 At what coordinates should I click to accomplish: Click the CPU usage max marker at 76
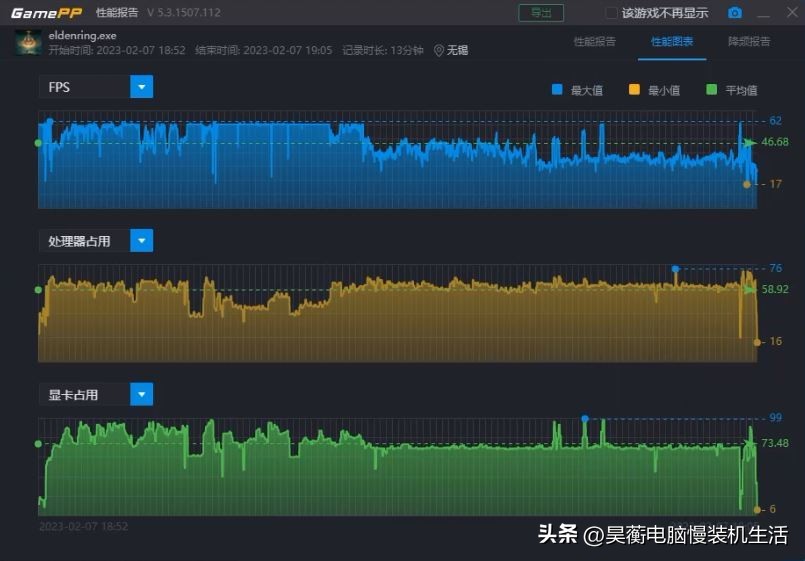pyautogui.click(x=676, y=269)
